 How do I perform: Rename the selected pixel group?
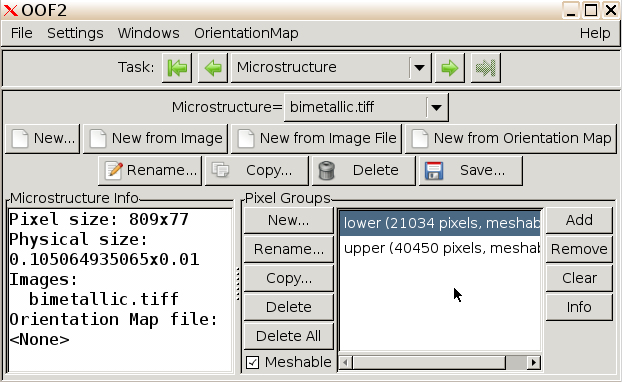[x=289, y=249]
